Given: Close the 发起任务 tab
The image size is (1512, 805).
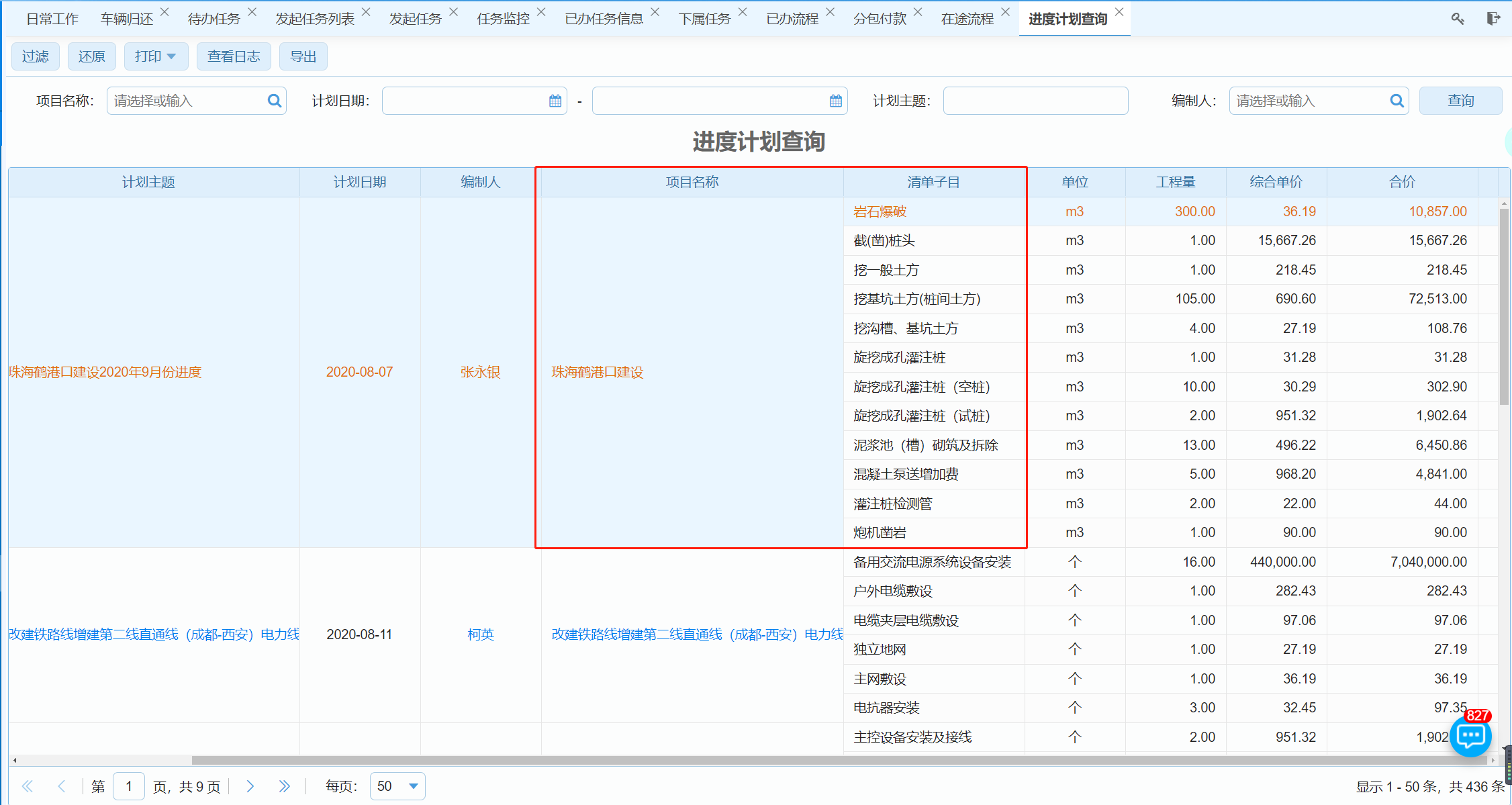Looking at the screenshot, I should coord(454,12).
